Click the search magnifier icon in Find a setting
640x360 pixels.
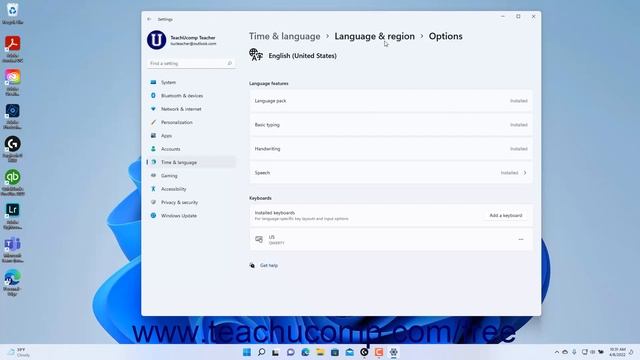(230, 63)
